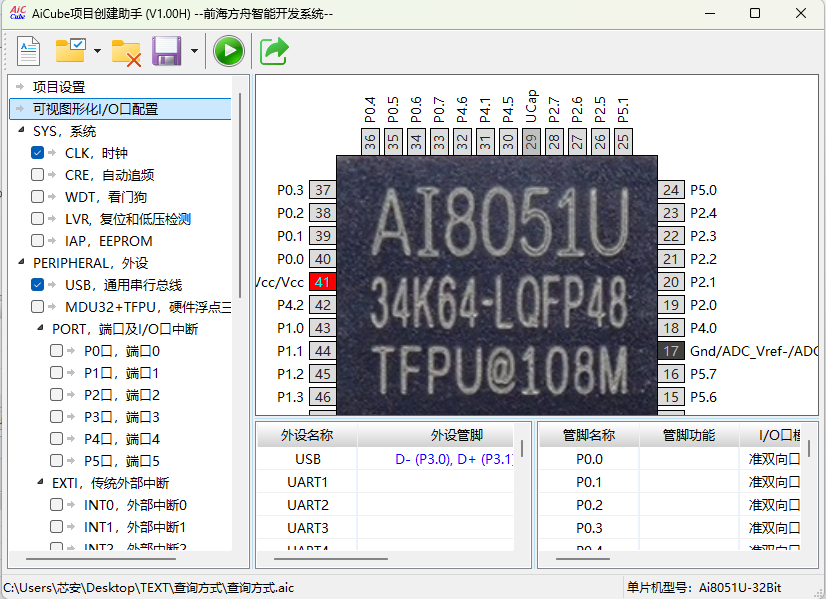
Task: Click pin 20 P2.1 on chip
Action: point(671,282)
